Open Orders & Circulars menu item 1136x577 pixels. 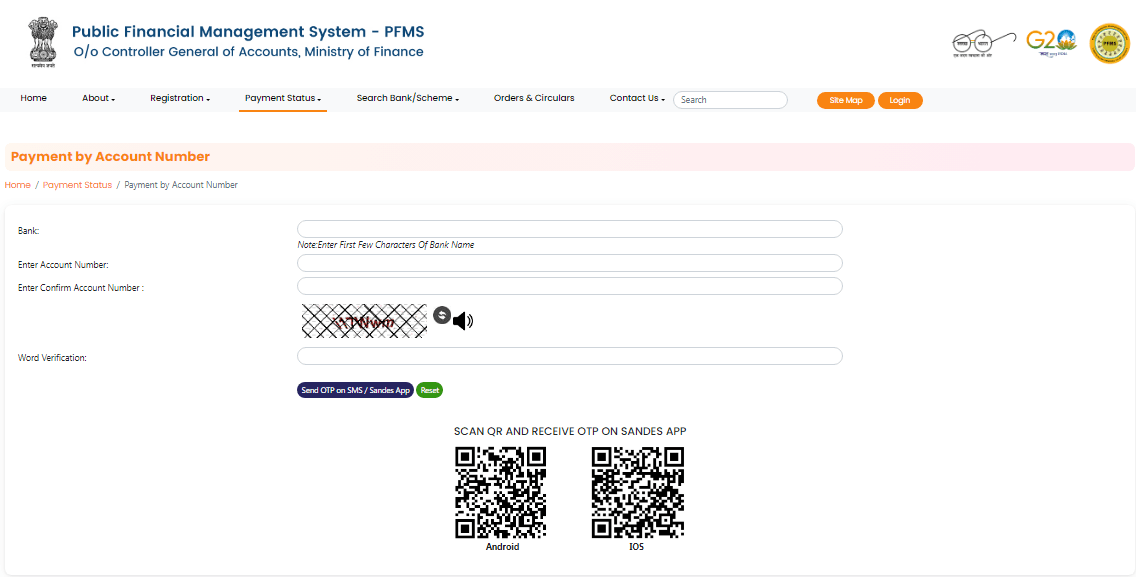coord(534,98)
